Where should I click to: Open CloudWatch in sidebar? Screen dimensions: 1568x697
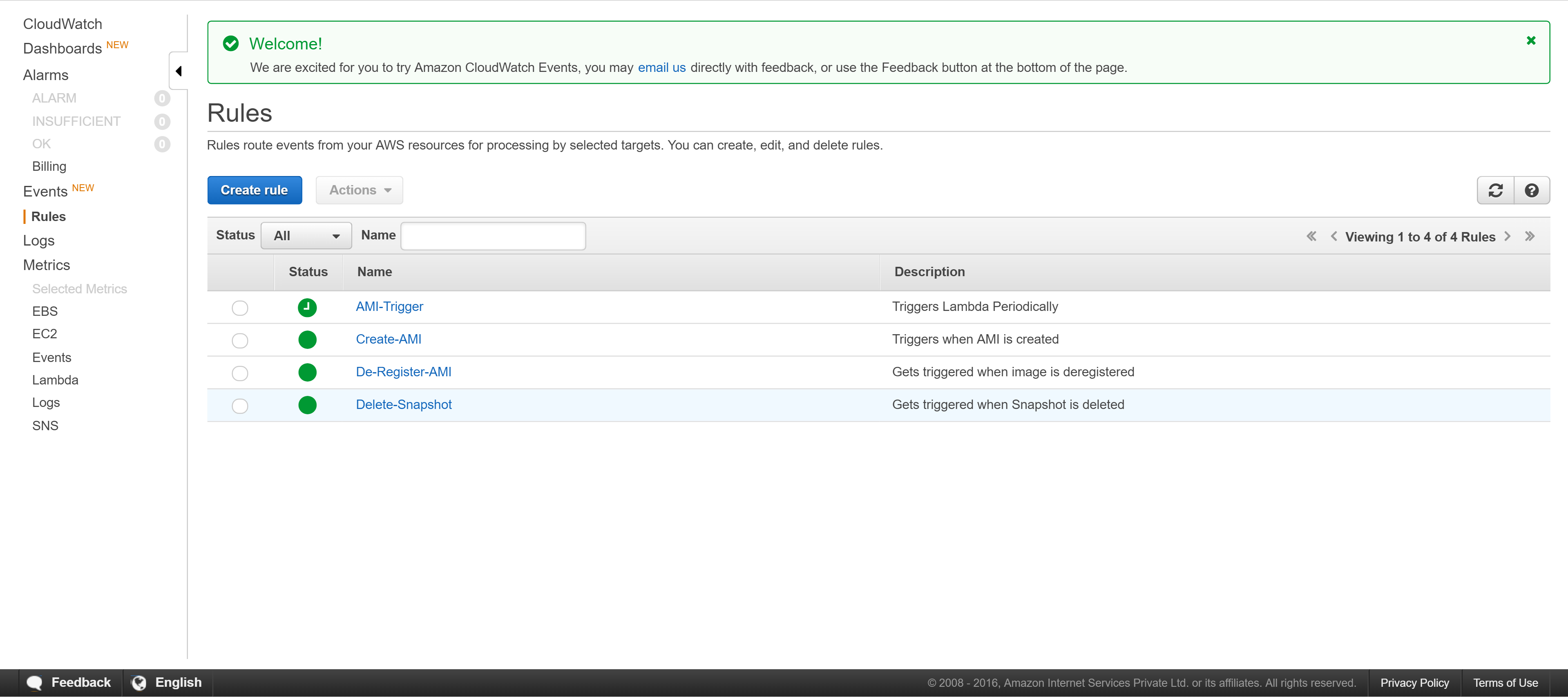pyautogui.click(x=63, y=24)
